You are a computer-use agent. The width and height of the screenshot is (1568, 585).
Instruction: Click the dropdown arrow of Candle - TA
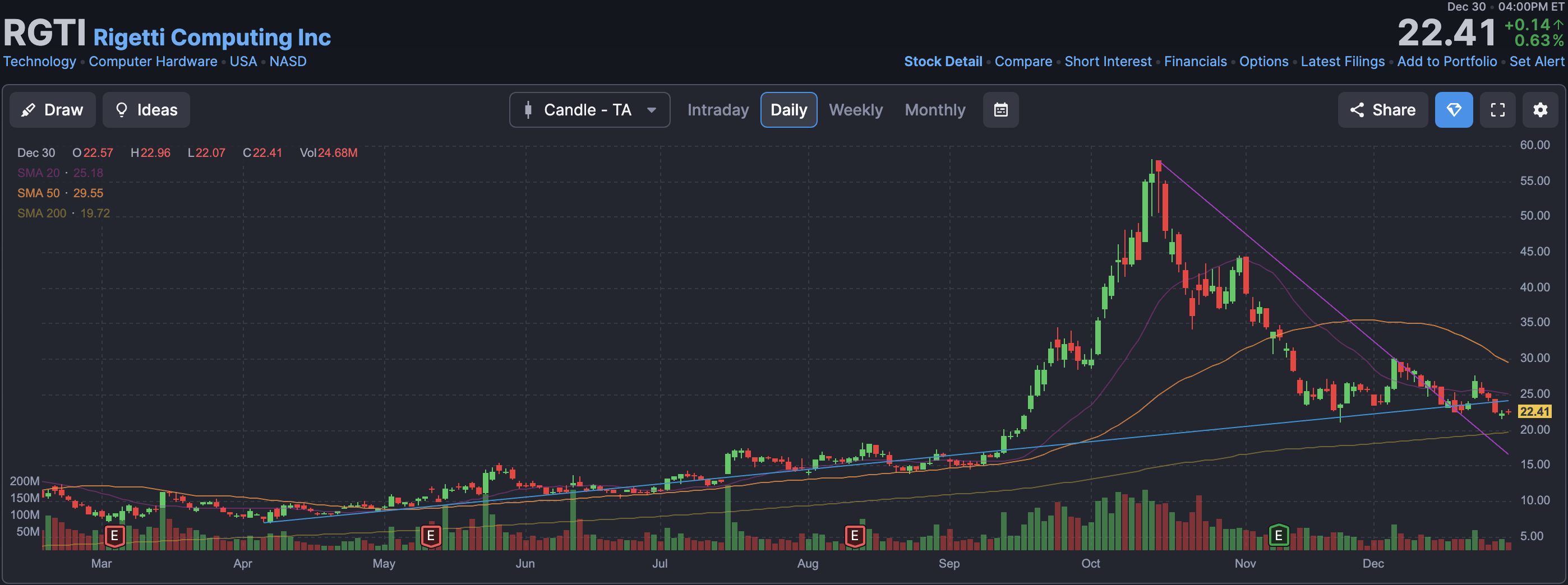click(x=651, y=111)
